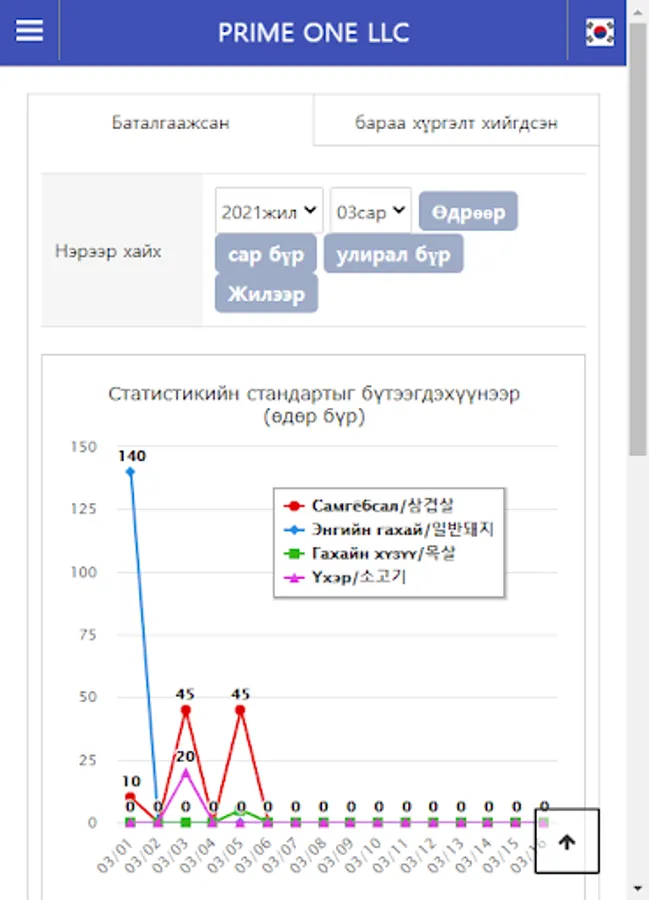Click the scroll-to-top arrow button
Screen dimensions: 649x900
tap(567, 841)
